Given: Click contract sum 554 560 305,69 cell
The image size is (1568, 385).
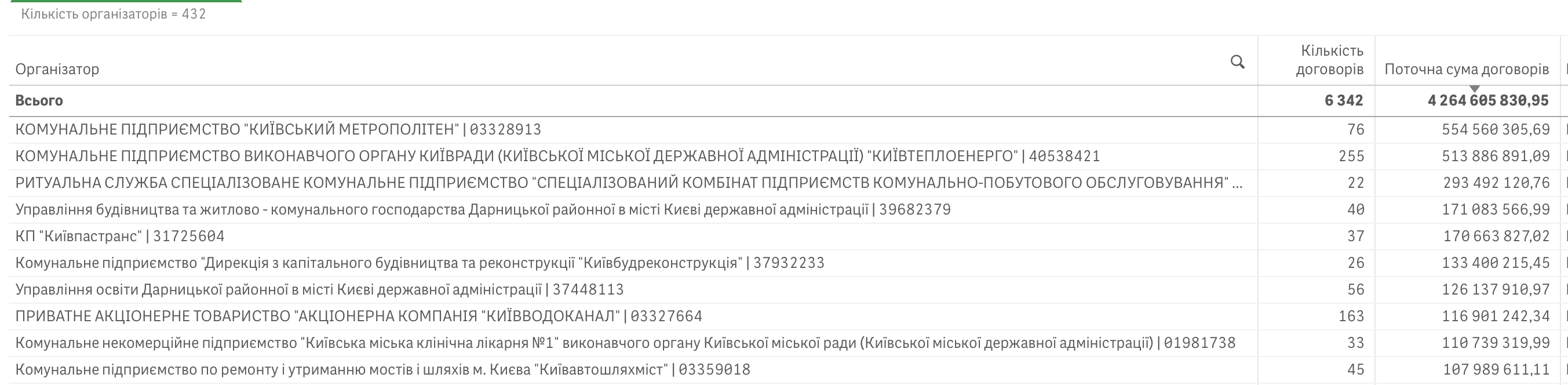Looking at the screenshot, I should (x=1495, y=129).
